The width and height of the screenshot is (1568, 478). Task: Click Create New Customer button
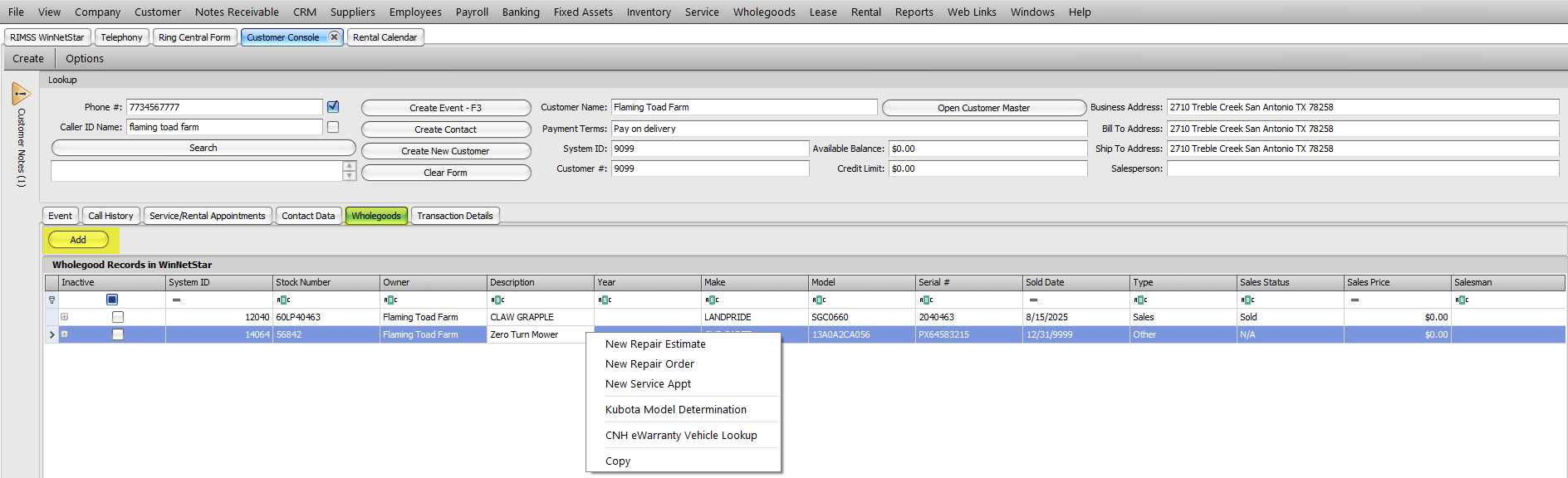pos(446,151)
